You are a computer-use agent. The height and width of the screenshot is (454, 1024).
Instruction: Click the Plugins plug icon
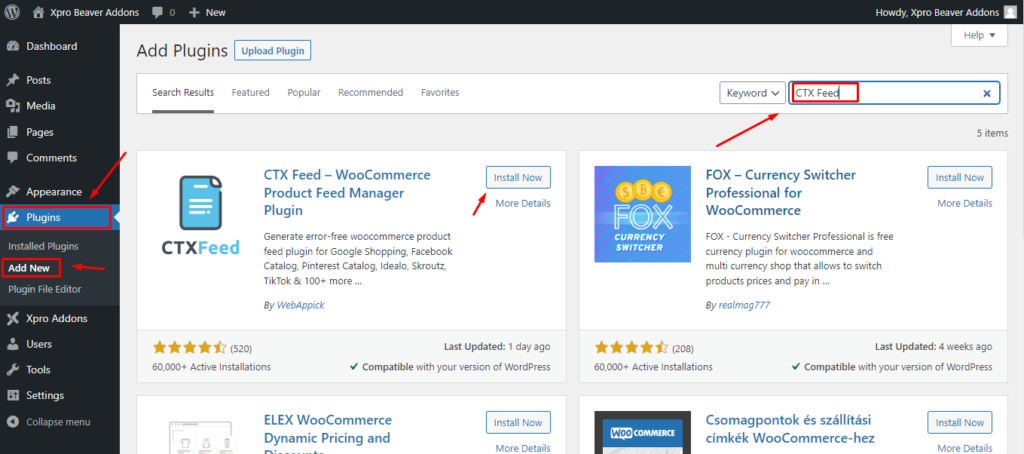12,218
